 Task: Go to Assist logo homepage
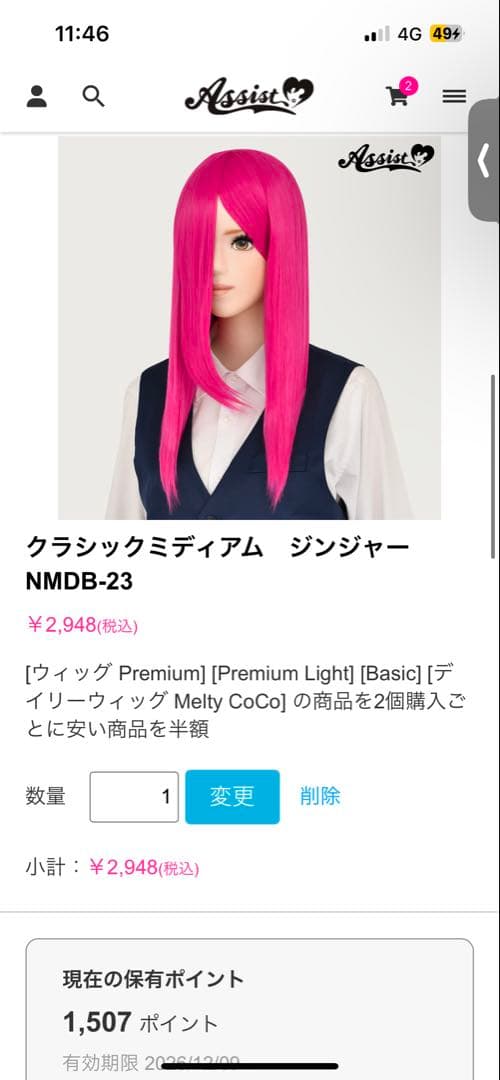(x=249, y=96)
